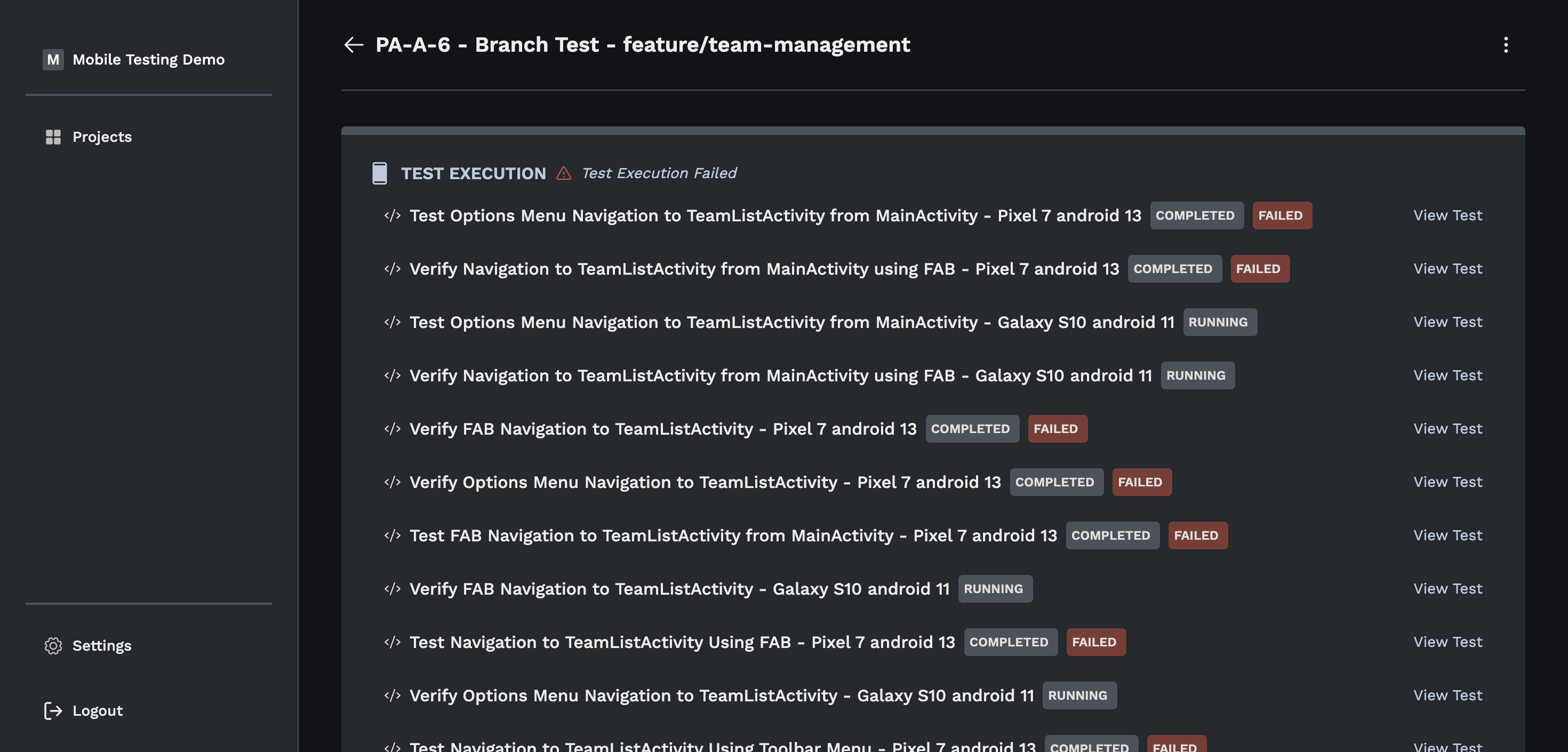The width and height of the screenshot is (1568, 752).
Task: Open Projects in the sidebar
Action: click(102, 137)
